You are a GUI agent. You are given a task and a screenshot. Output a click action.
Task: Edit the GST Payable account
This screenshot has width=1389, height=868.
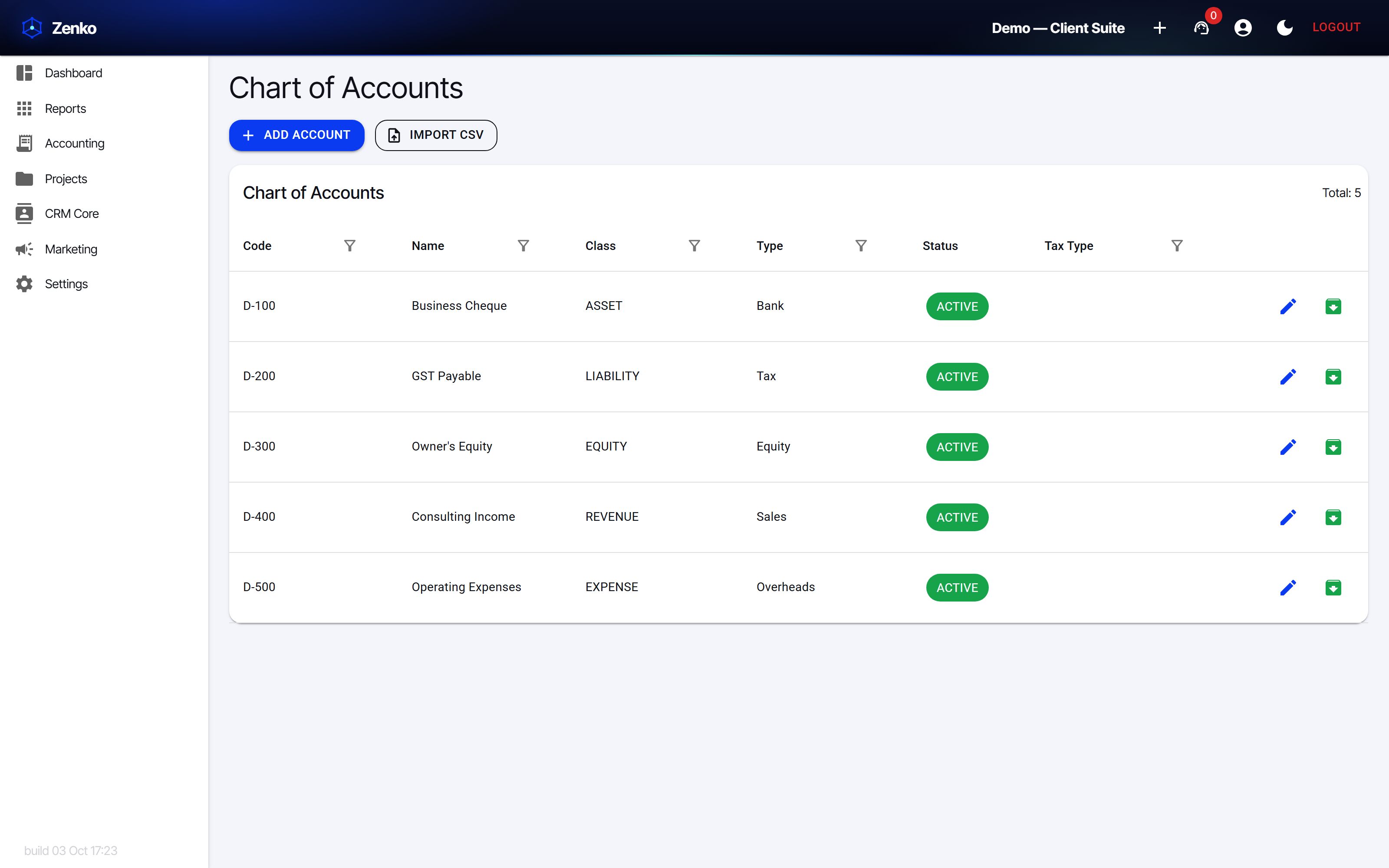click(x=1288, y=377)
